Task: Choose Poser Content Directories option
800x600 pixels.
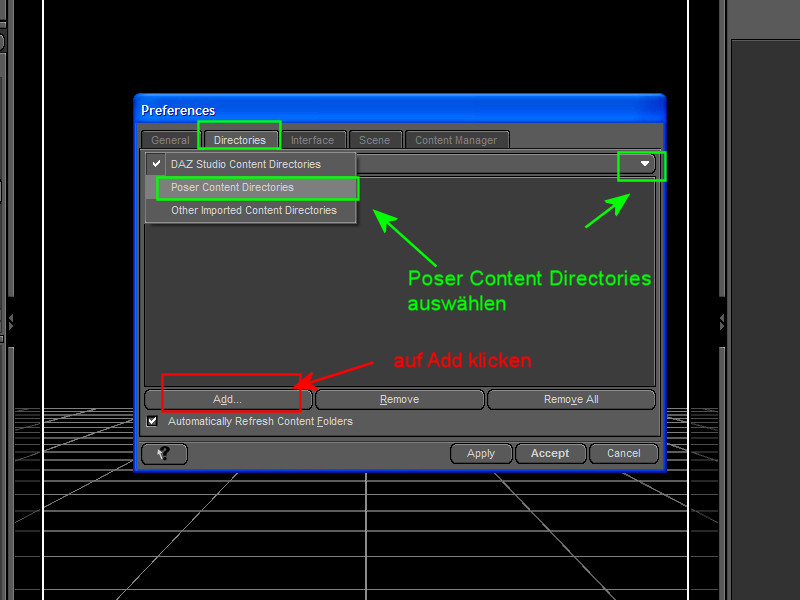Action: pos(251,187)
